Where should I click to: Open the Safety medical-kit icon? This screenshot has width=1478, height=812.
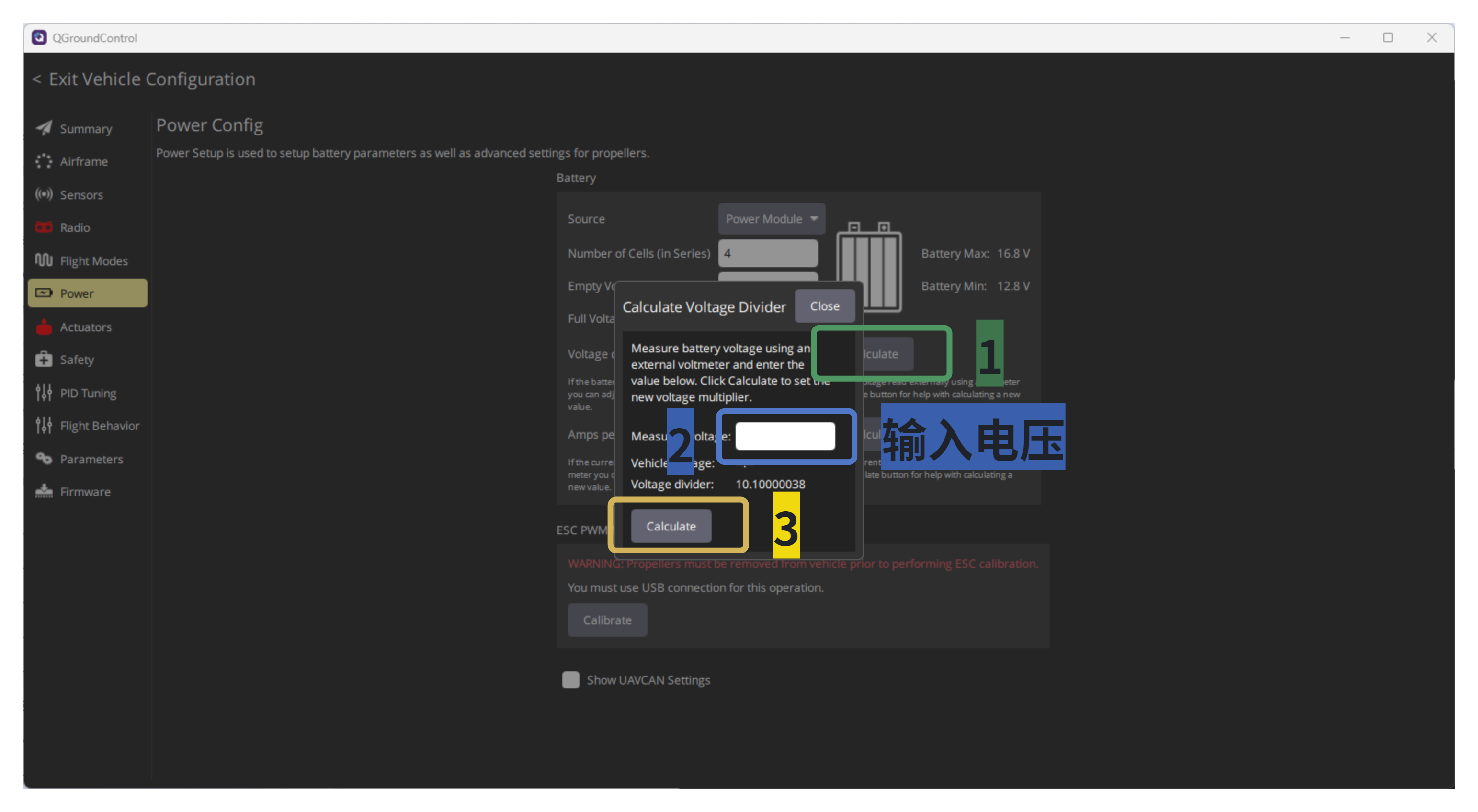pyautogui.click(x=44, y=360)
